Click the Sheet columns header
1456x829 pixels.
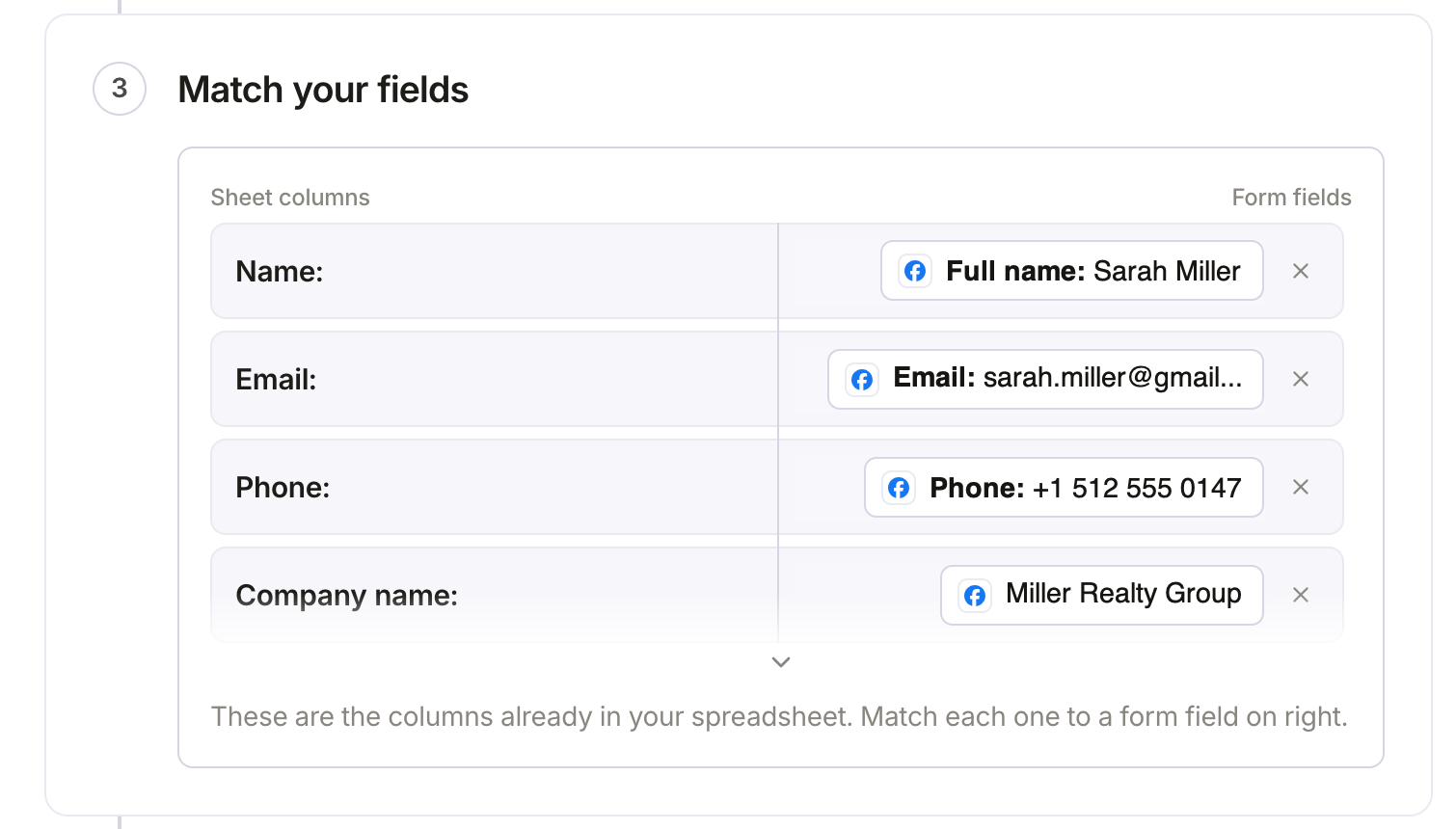(290, 198)
